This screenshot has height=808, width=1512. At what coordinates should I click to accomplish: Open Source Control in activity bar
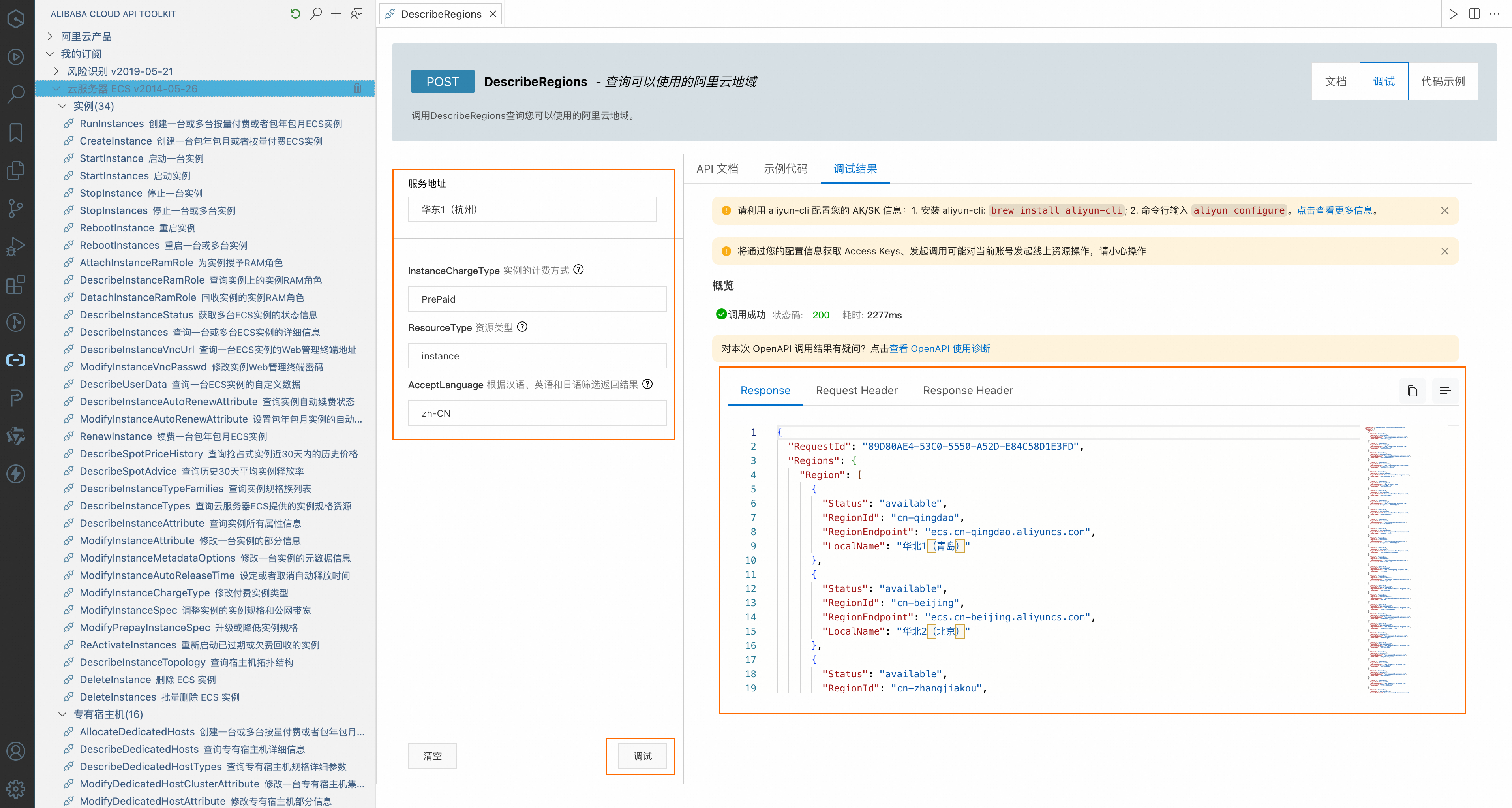click(x=16, y=209)
